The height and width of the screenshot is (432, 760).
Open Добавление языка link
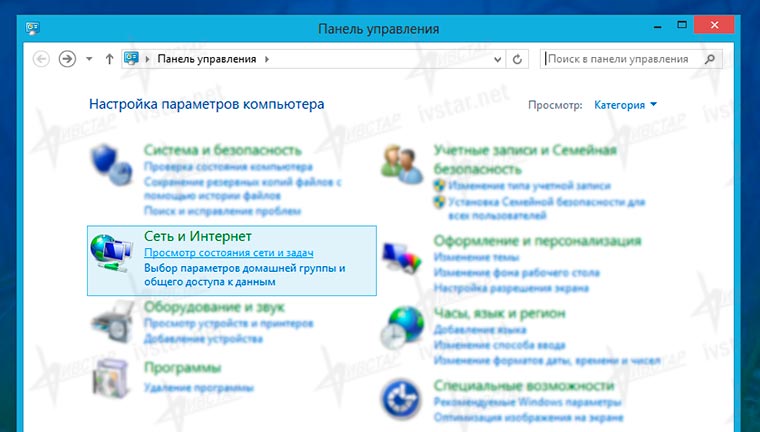(479, 330)
